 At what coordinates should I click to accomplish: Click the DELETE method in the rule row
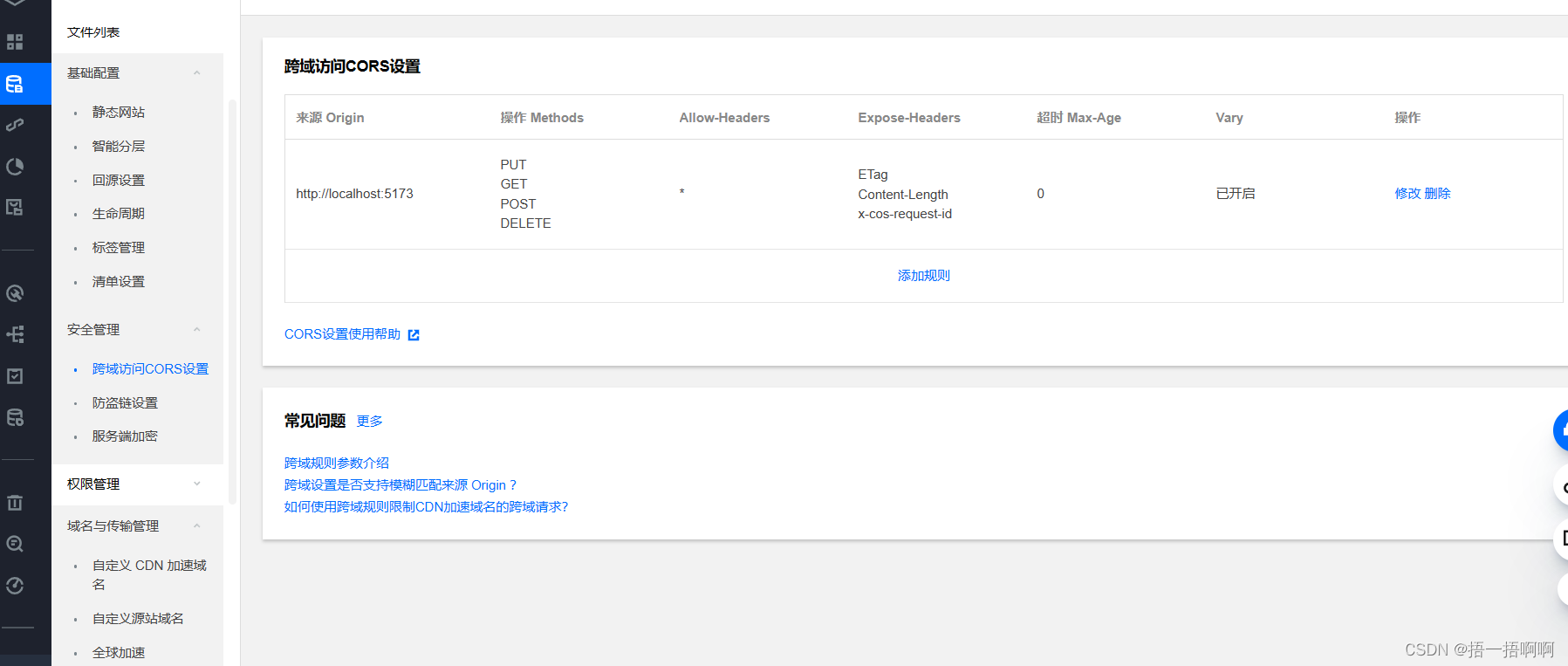(525, 223)
